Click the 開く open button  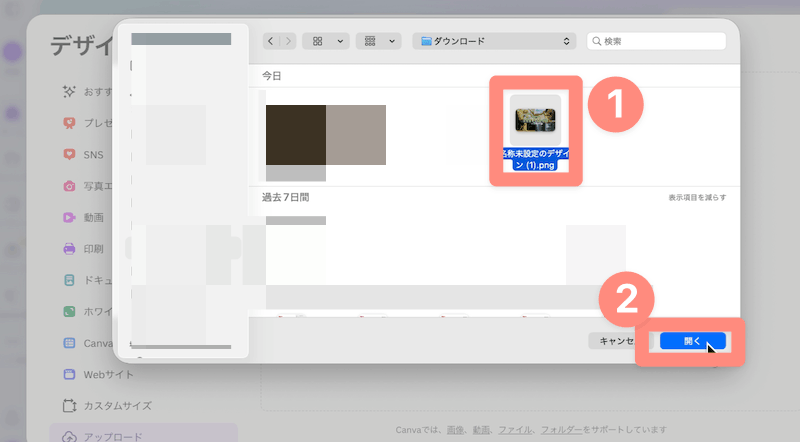tap(692, 341)
